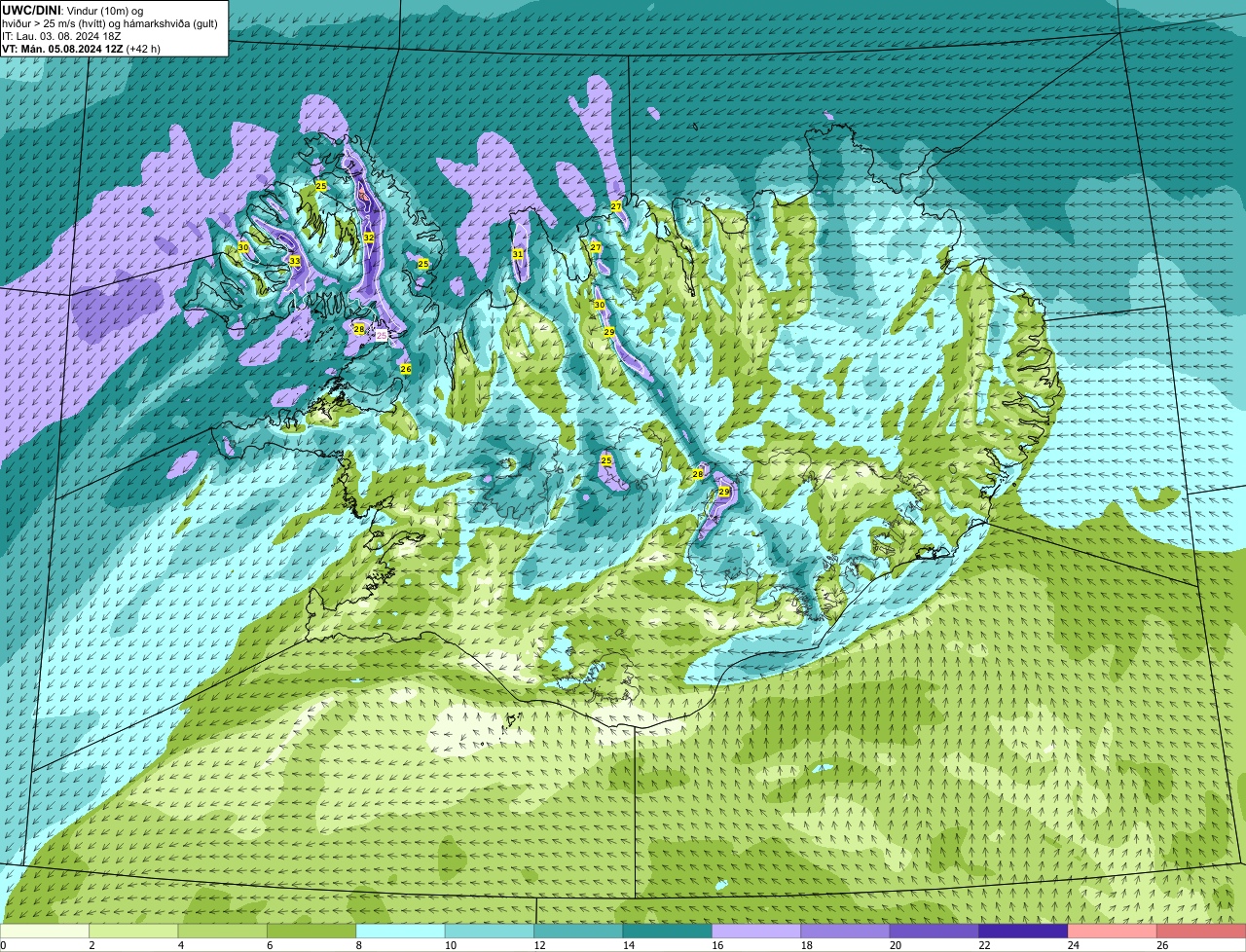Click the 4–6 m/s light green legend swatch

[223, 931]
